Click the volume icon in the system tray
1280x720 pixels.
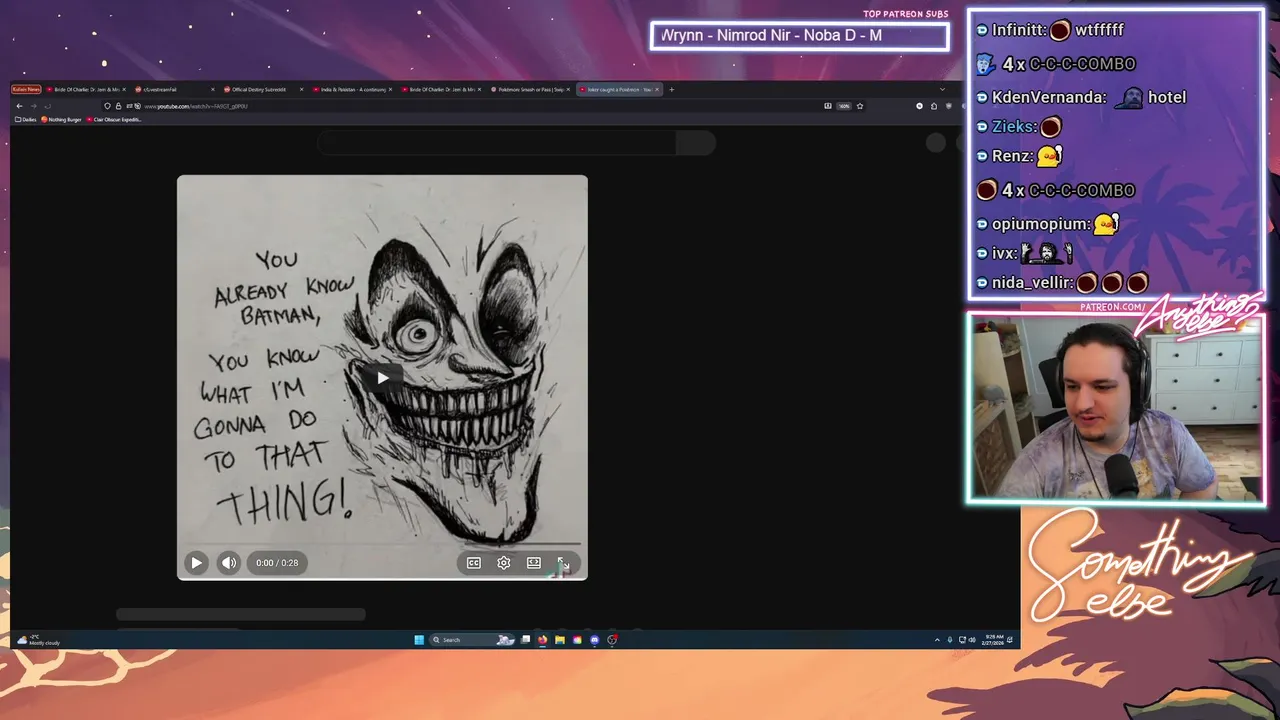[972, 640]
